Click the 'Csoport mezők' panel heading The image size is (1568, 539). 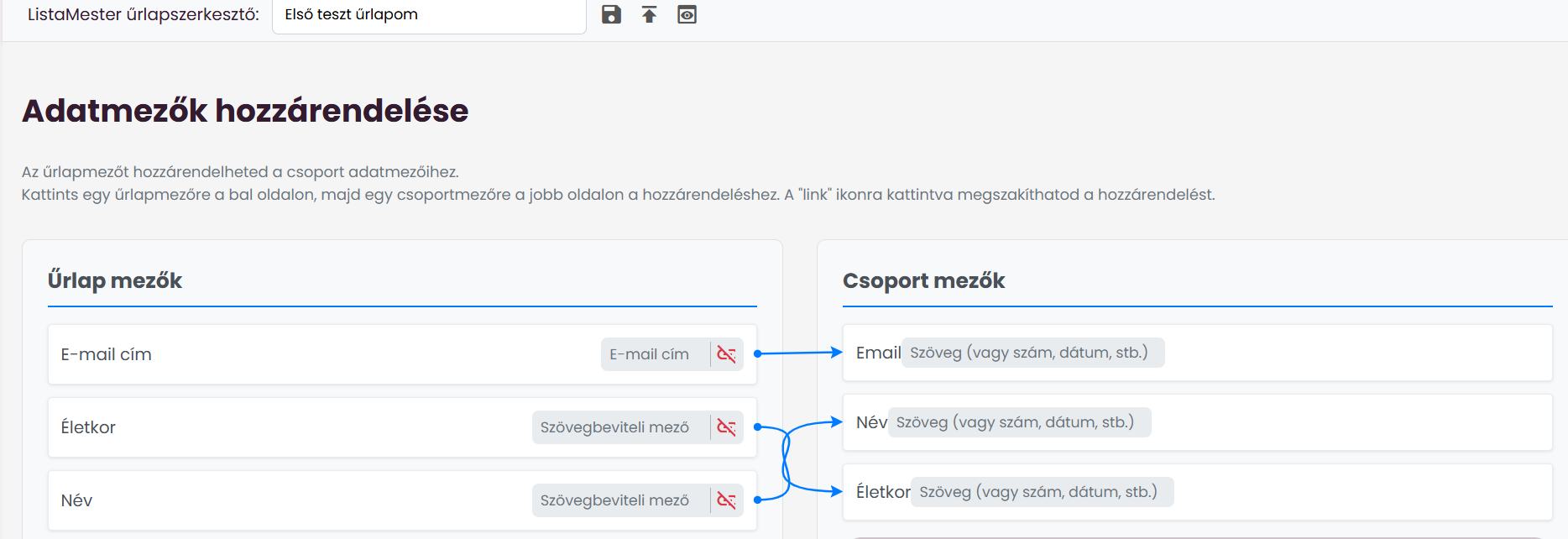[x=923, y=280]
